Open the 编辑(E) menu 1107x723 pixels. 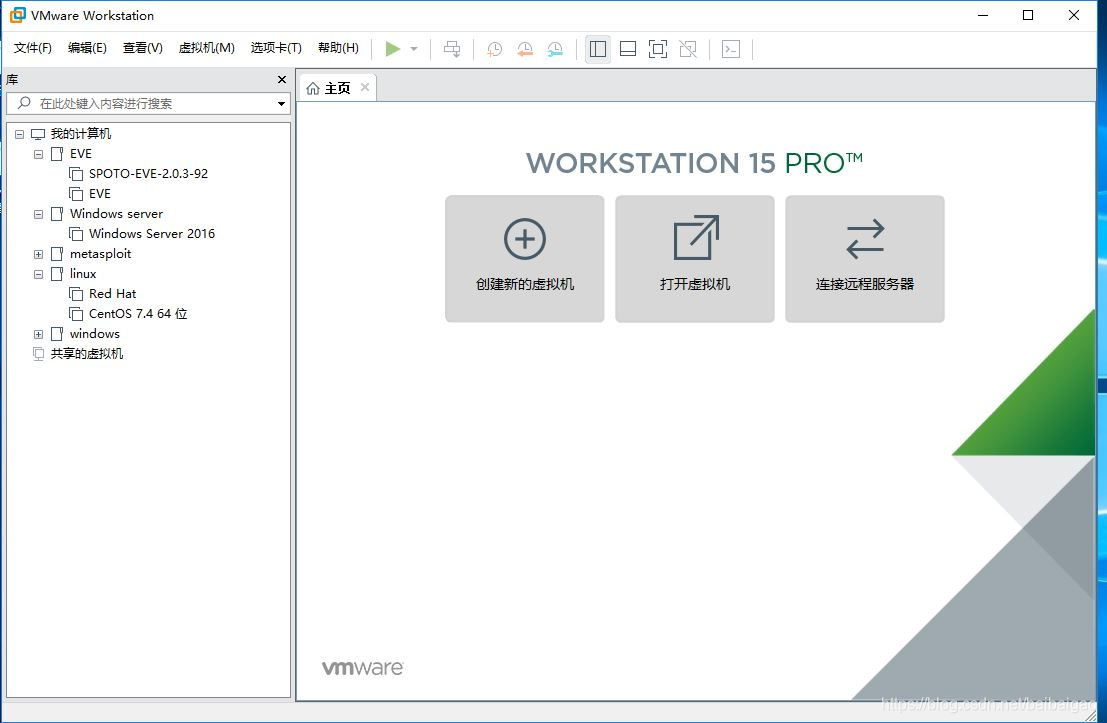[x=88, y=48]
